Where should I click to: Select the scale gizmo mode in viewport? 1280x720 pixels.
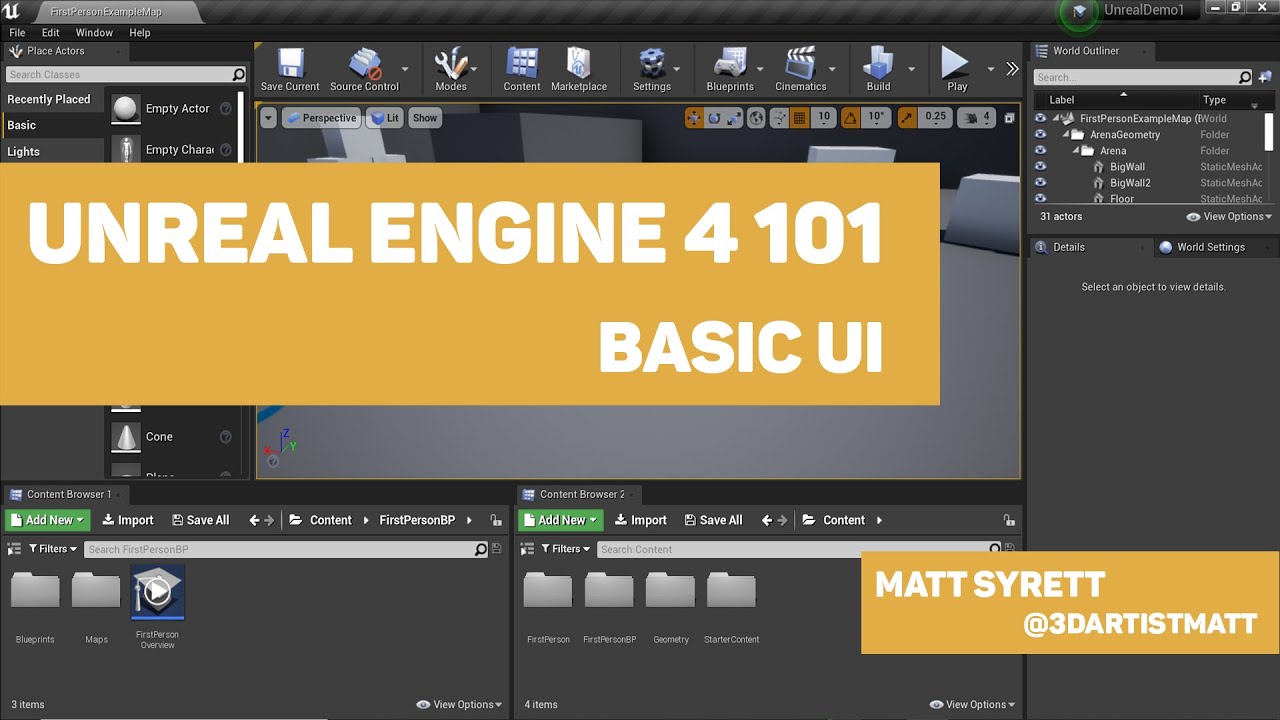[x=734, y=118]
